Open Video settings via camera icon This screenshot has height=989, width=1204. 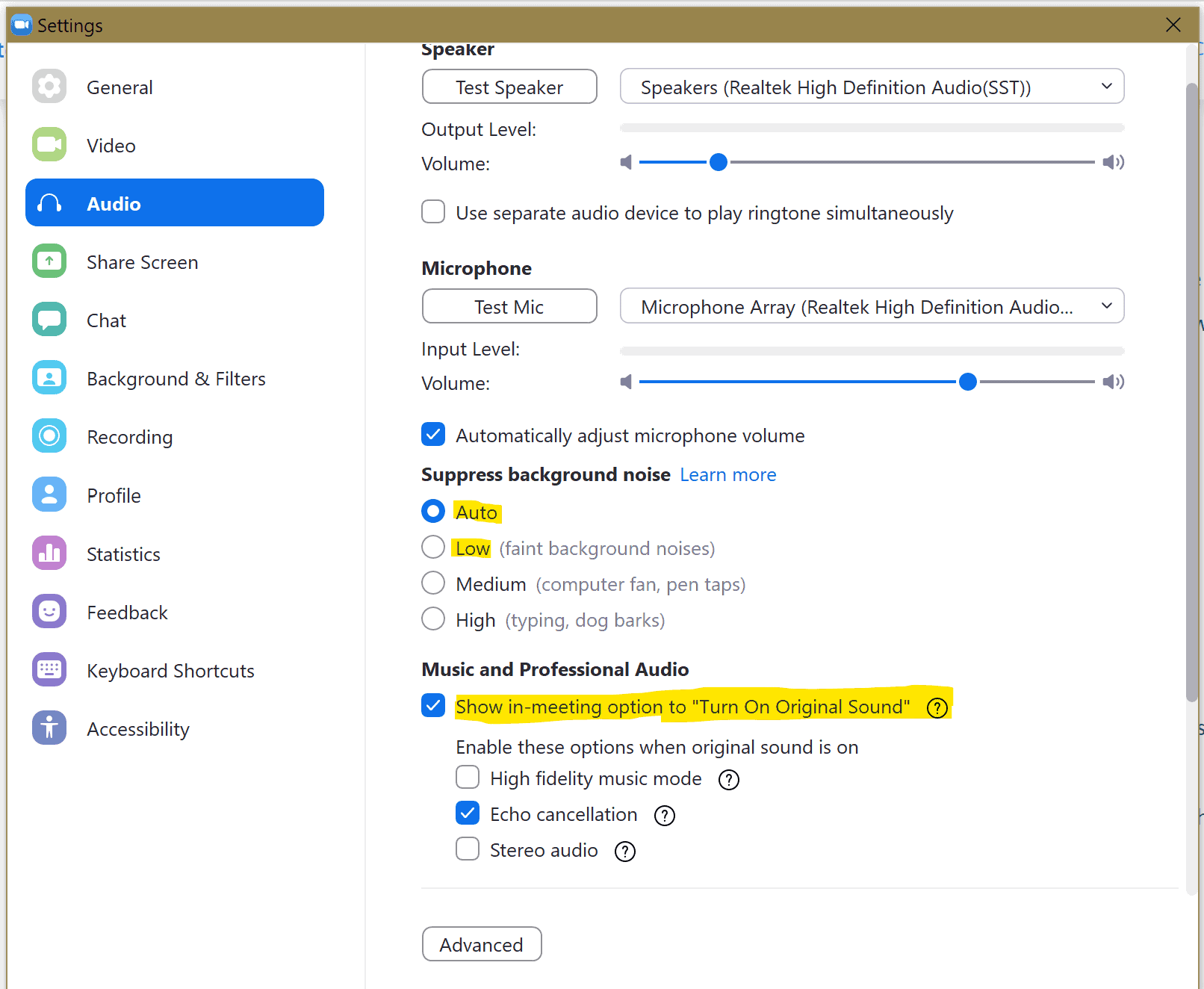(x=49, y=145)
